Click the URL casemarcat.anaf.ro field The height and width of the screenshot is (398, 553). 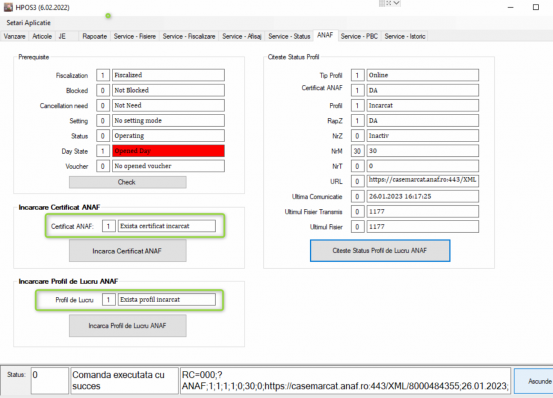[423, 181]
